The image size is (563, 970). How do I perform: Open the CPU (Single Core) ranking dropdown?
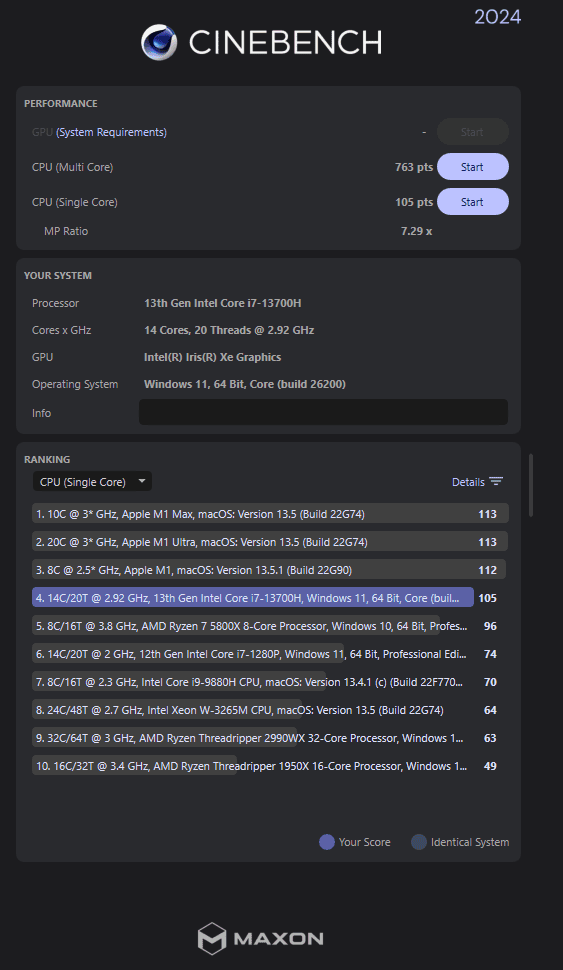92,482
